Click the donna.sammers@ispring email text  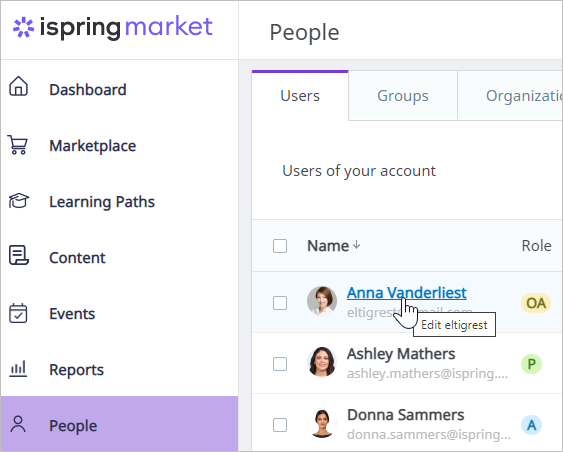point(429,435)
